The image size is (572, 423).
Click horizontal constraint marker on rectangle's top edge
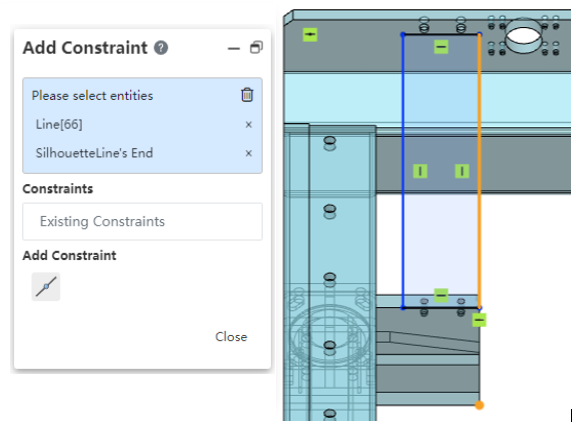[x=441, y=47]
